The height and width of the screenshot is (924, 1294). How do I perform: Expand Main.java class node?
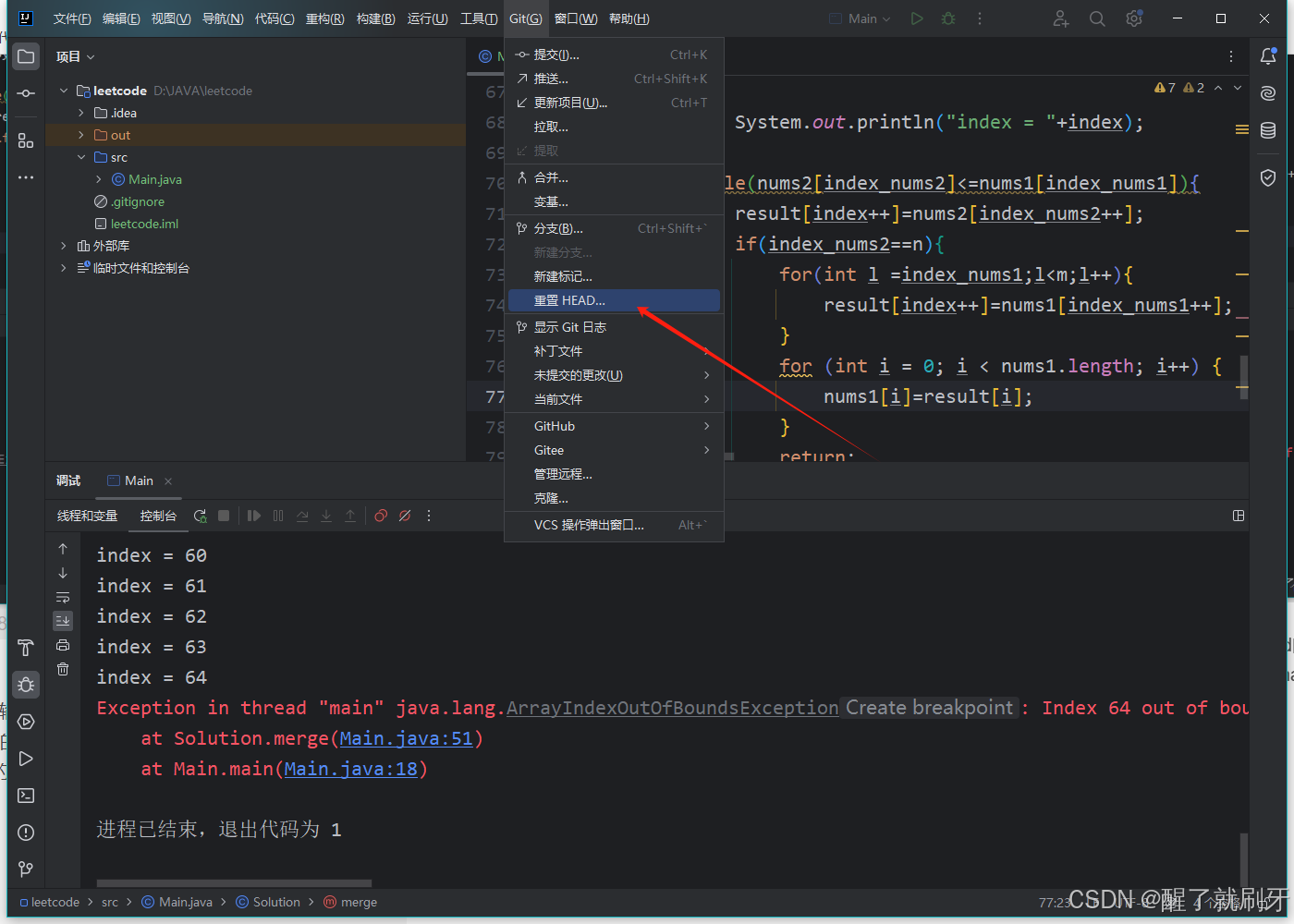click(x=99, y=179)
